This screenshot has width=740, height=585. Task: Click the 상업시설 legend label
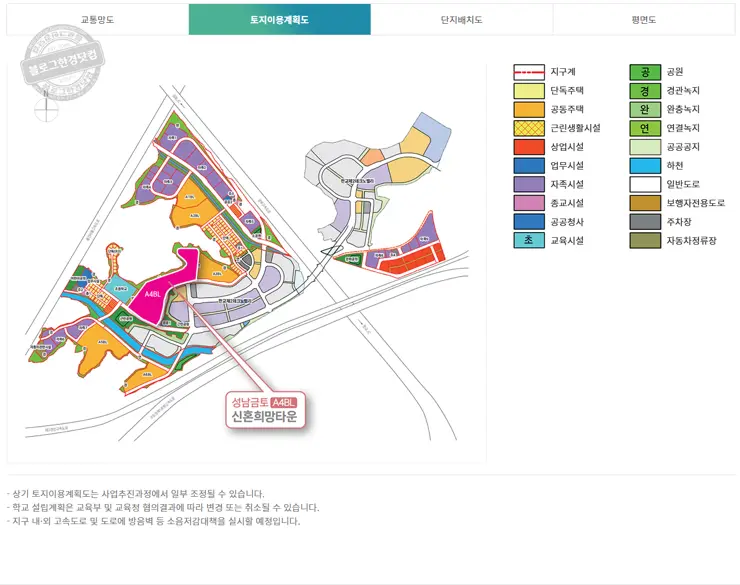tap(567, 147)
